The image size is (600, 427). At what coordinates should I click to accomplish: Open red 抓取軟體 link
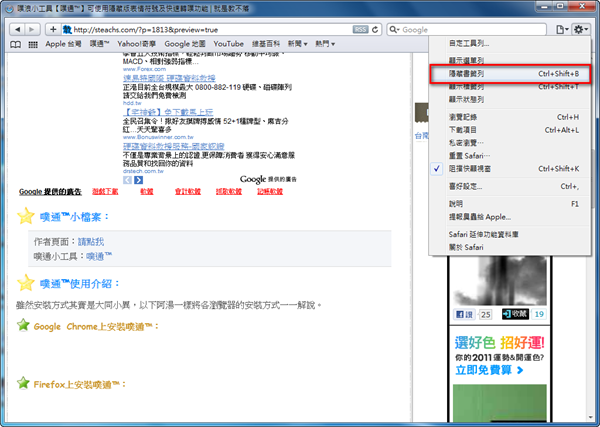coord(229,191)
